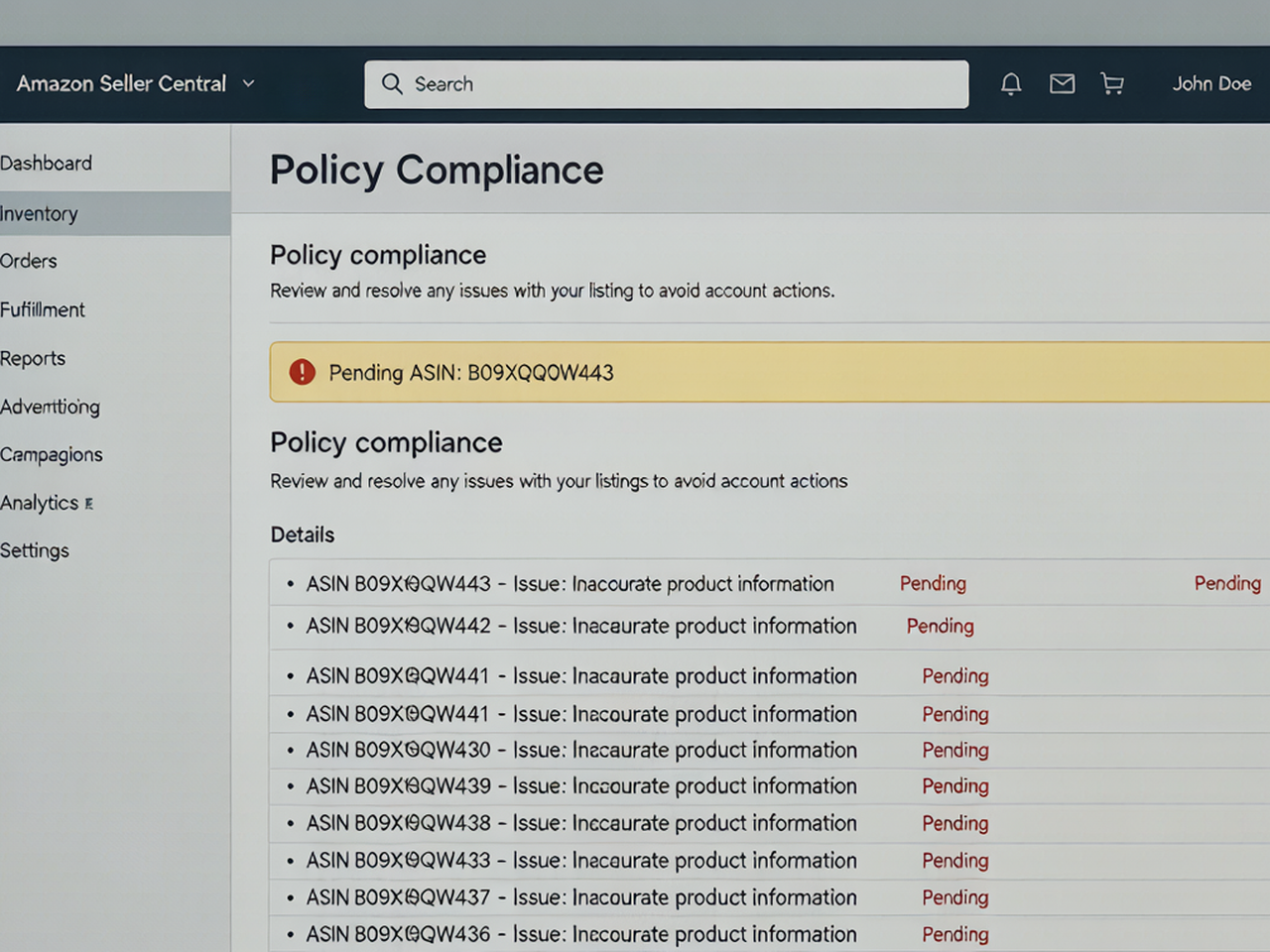Viewport: 1270px width, 952px height.
Task: Select the Advertising sidebar item
Action: (x=50, y=407)
